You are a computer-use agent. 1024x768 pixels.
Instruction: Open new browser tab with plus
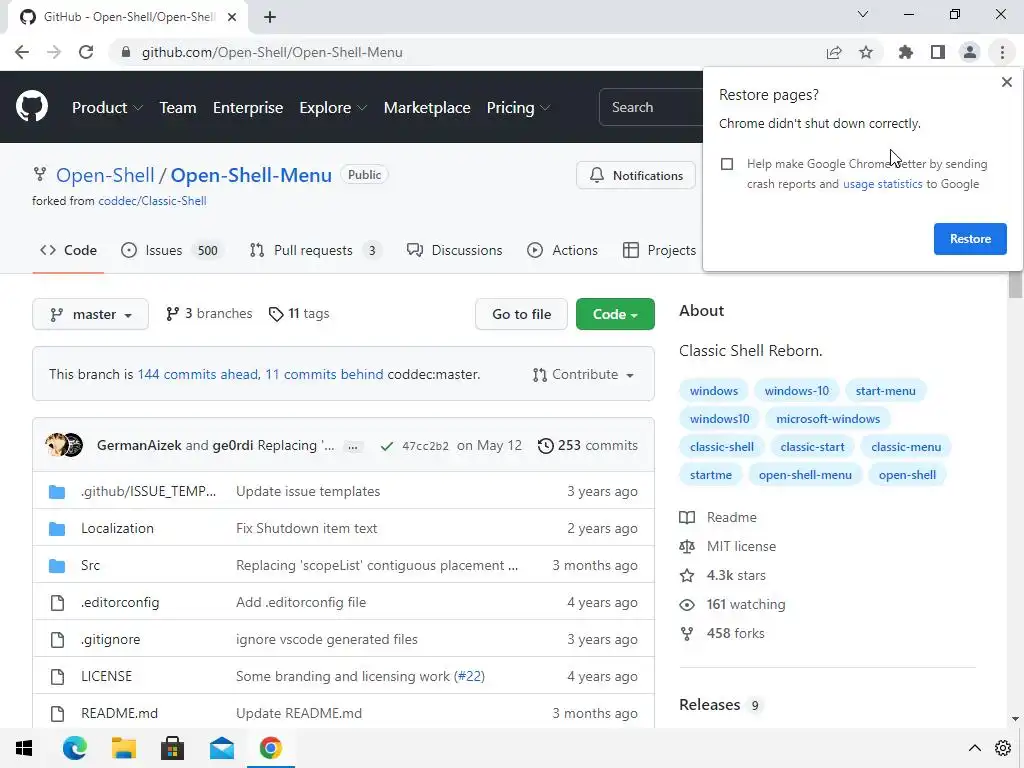270,17
